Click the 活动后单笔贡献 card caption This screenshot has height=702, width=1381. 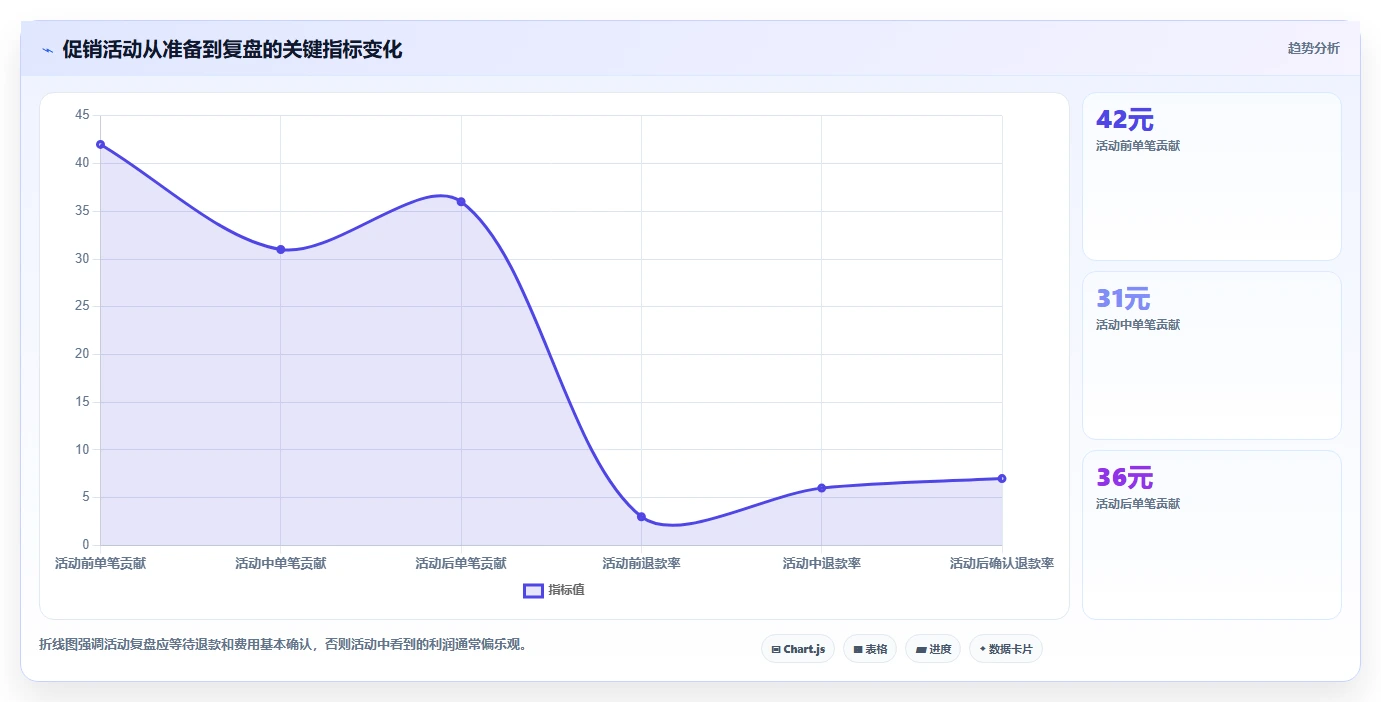tap(1138, 504)
